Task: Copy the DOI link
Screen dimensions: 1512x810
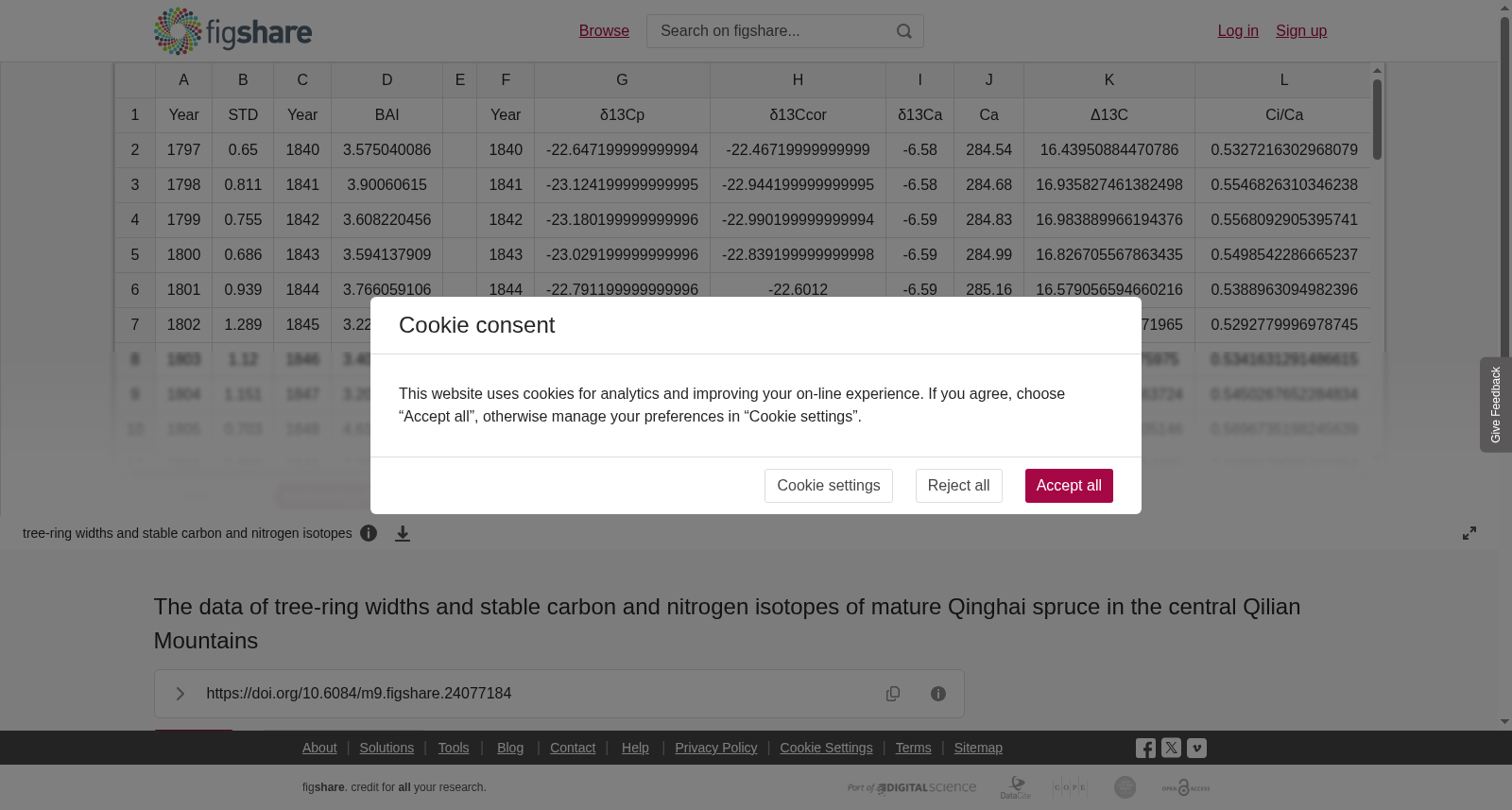Action: coord(893,694)
